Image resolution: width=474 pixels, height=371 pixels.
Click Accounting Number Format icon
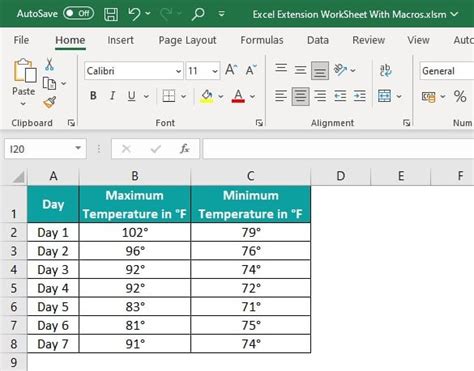click(429, 96)
